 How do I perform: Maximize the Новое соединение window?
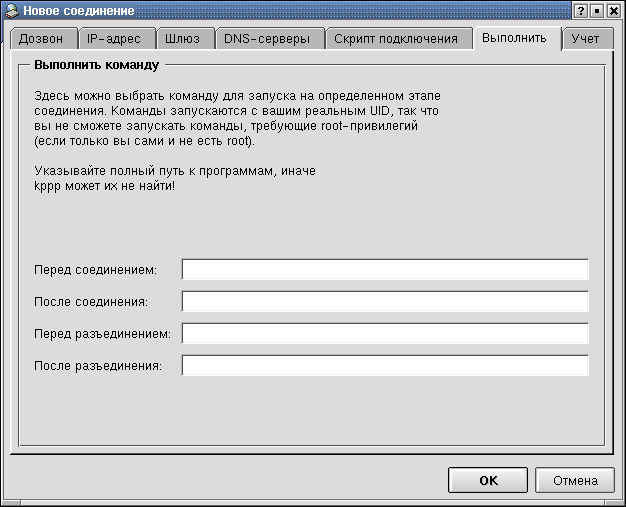tap(597, 10)
